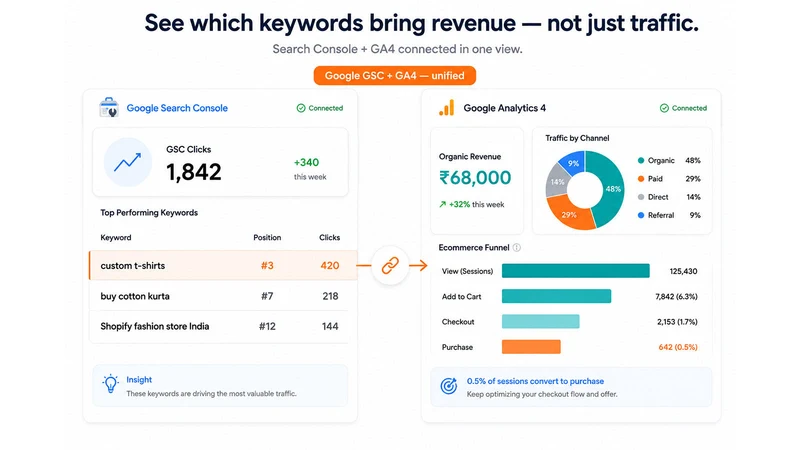Click the 125,430 sessions value
This screenshot has height=450, width=800.
point(683,271)
